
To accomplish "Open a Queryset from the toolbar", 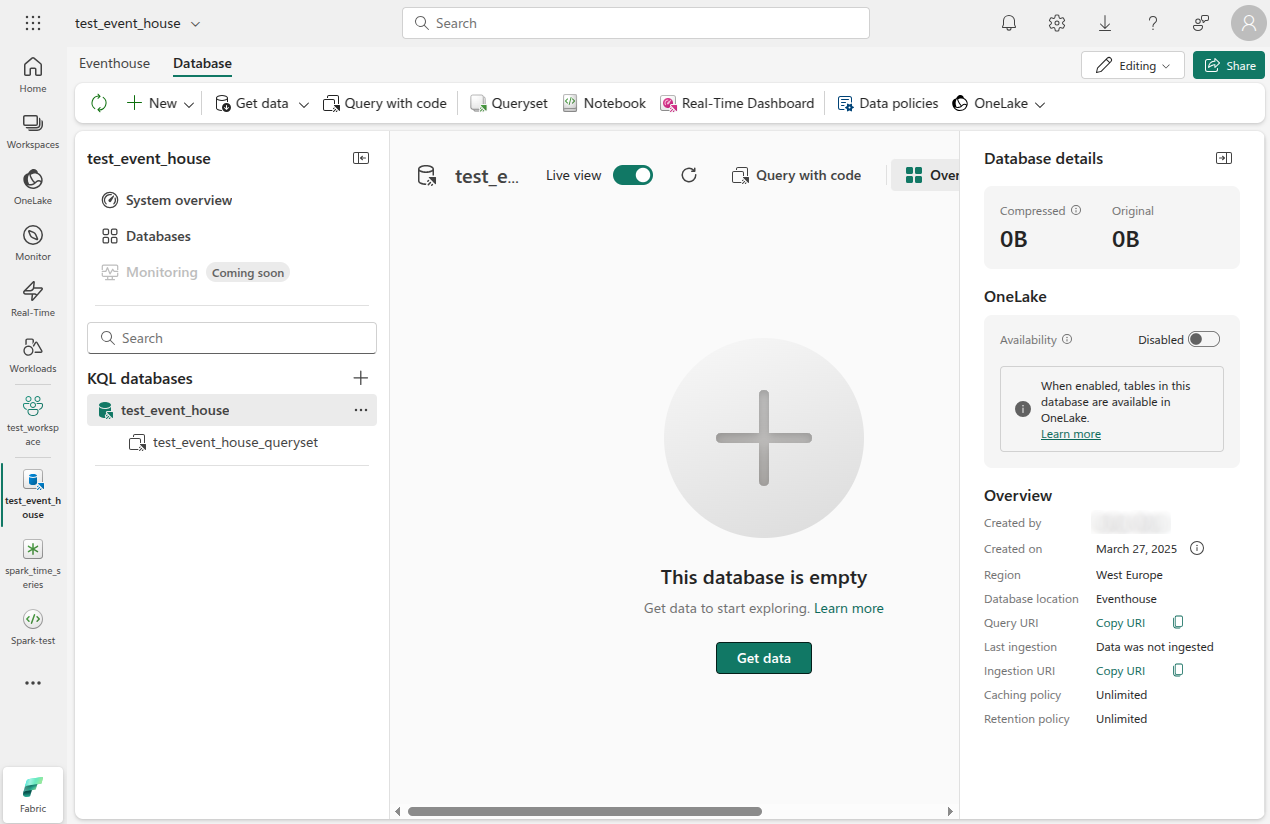I will pyautogui.click(x=508, y=103).
